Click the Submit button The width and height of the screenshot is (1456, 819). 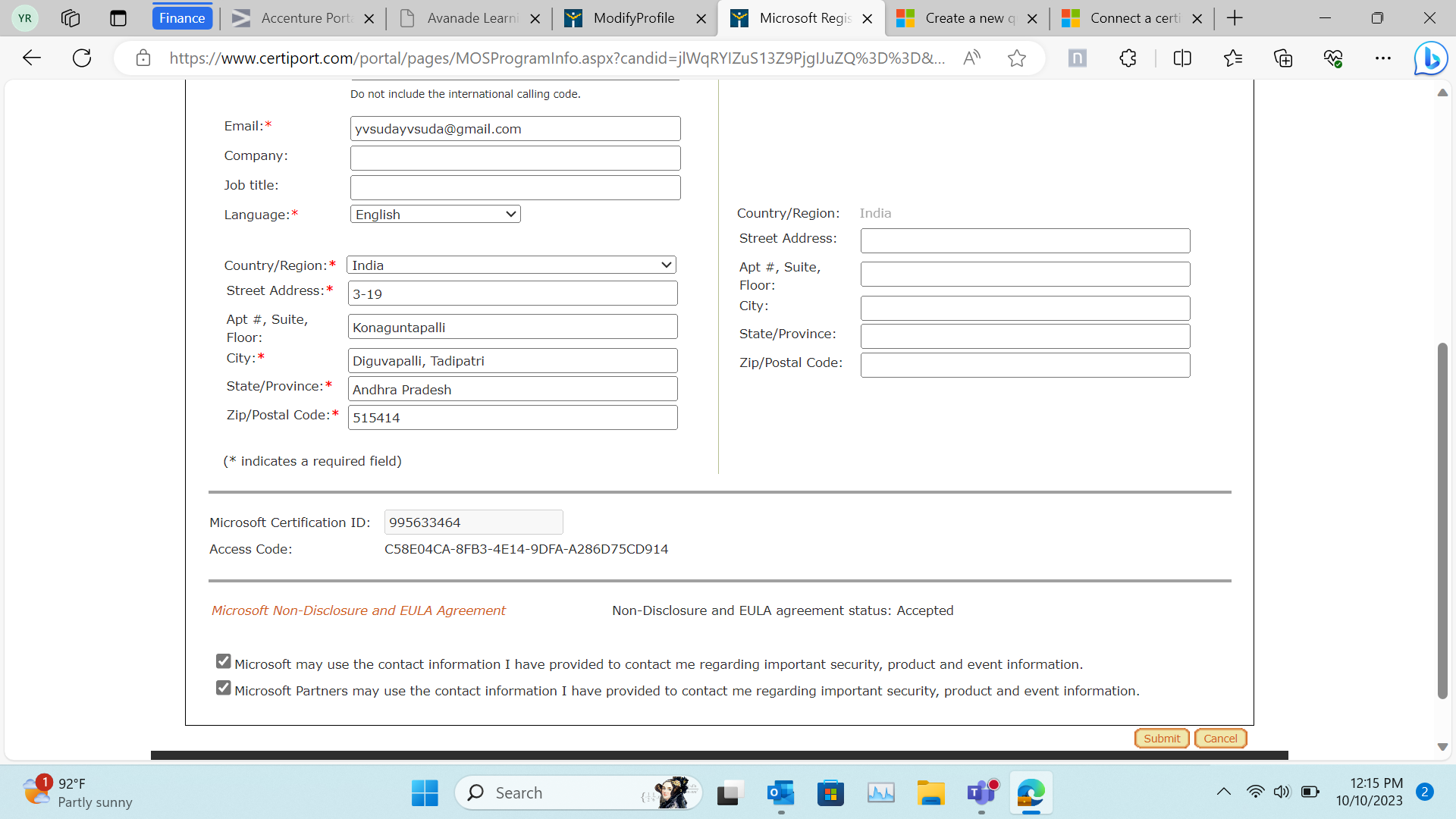pos(1162,738)
